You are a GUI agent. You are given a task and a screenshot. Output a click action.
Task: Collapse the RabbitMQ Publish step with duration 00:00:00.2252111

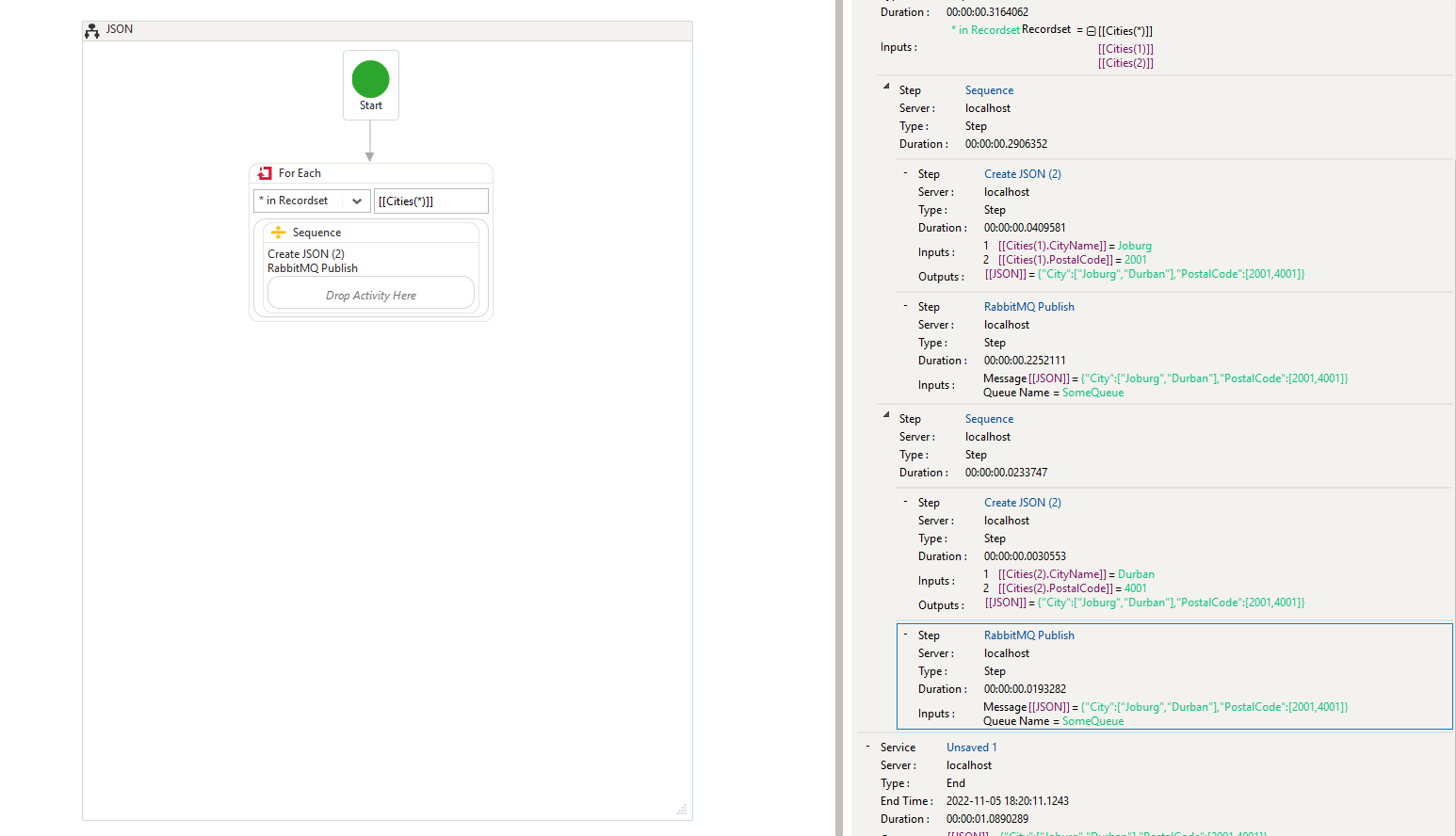905,305
